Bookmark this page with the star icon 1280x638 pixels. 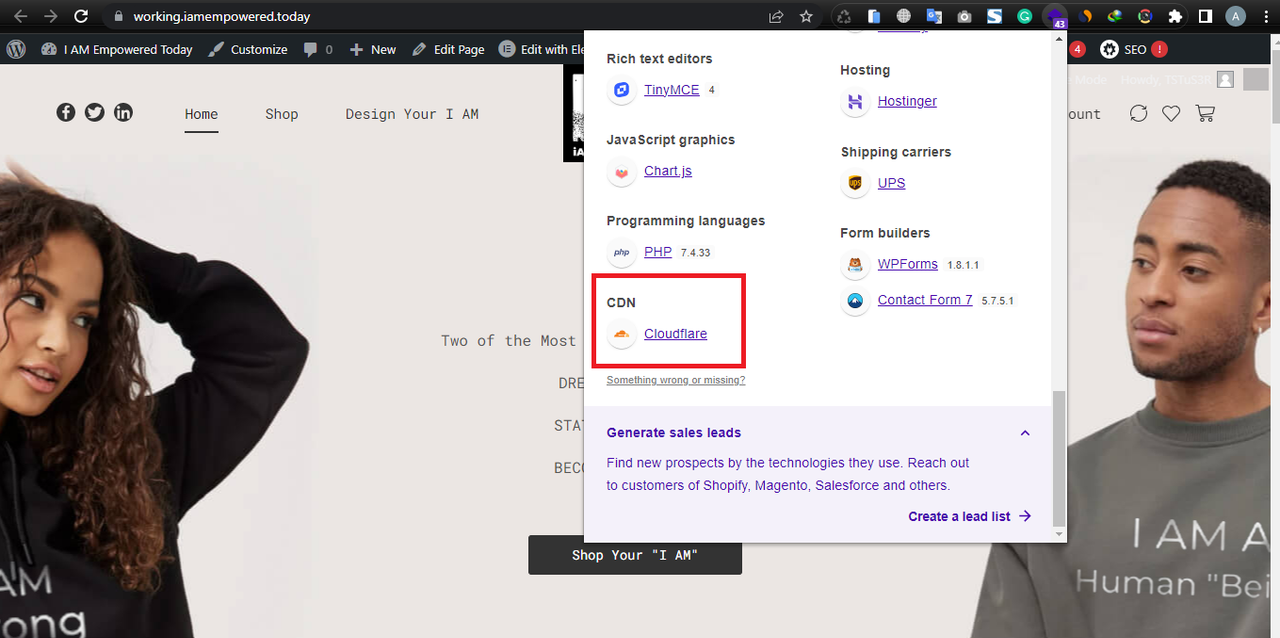click(x=806, y=16)
